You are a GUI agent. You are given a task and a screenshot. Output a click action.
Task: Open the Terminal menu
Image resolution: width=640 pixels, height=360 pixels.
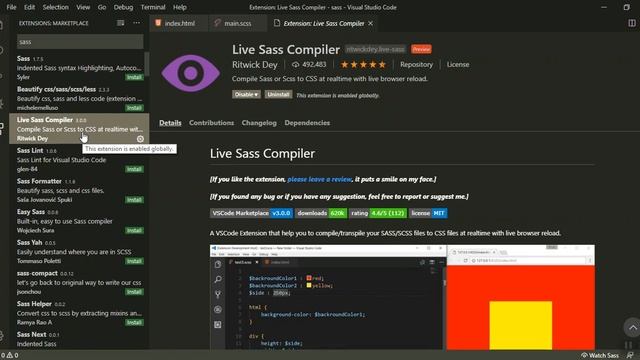(153, 7)
